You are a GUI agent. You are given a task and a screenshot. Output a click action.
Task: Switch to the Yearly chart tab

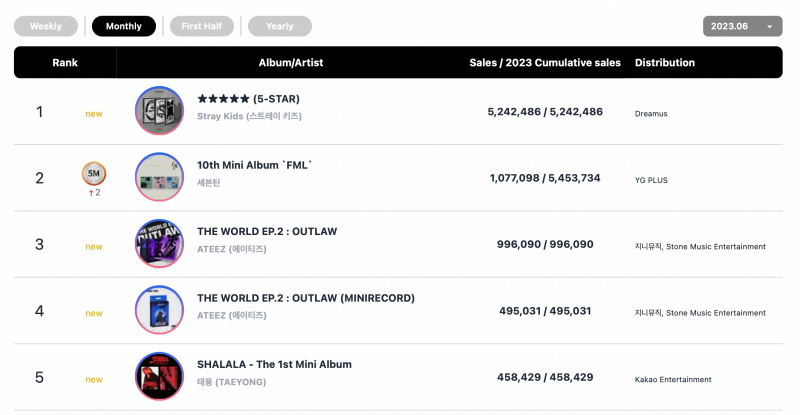(280, 26)
